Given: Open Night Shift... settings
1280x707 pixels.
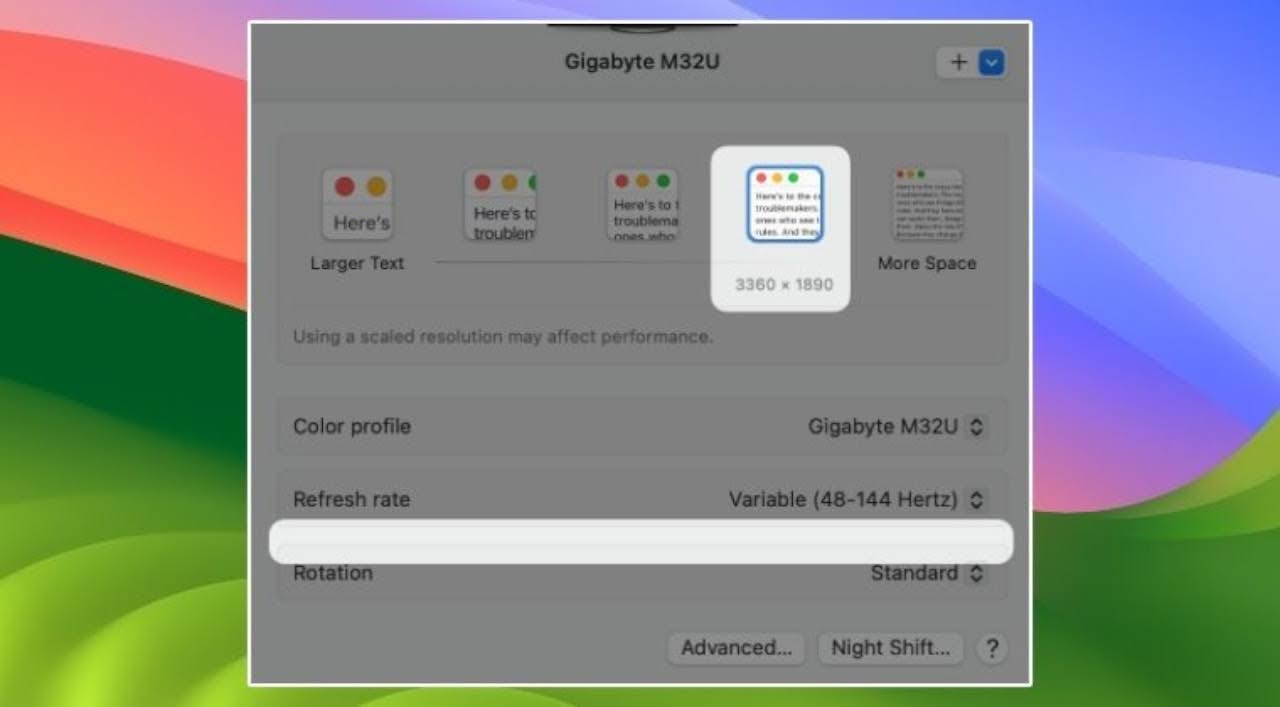Looking at the screenshot, I should pos(890,648).
